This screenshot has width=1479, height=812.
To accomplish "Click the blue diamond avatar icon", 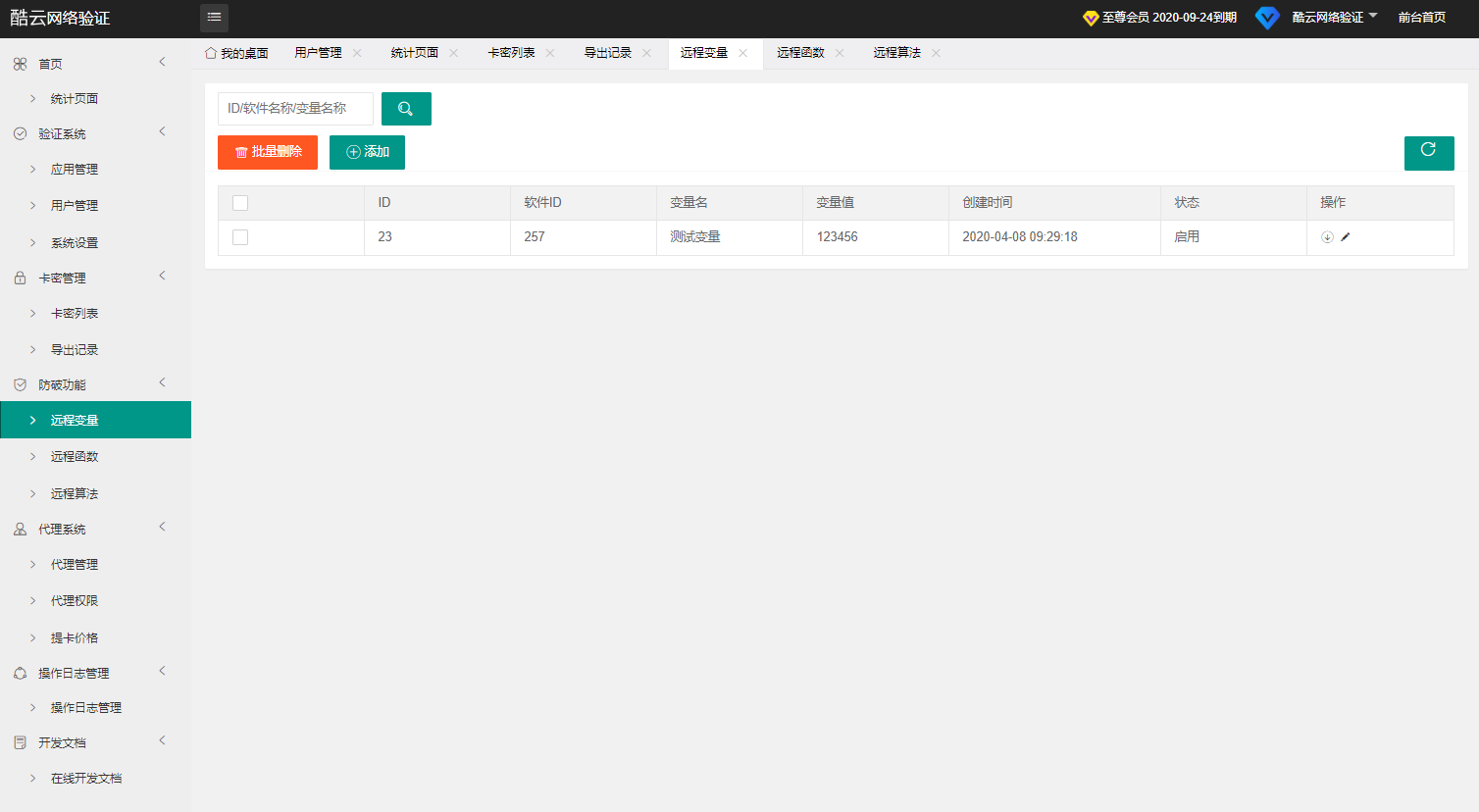I will (x=1267, y=17).
